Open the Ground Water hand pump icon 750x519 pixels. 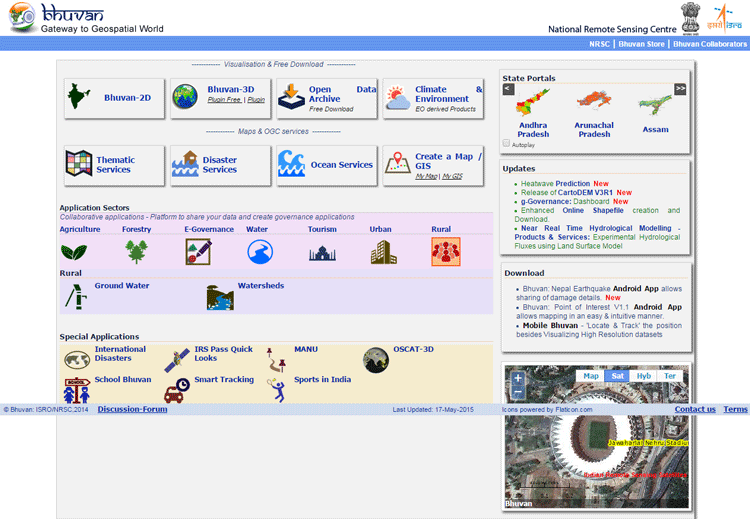[76, 297]
